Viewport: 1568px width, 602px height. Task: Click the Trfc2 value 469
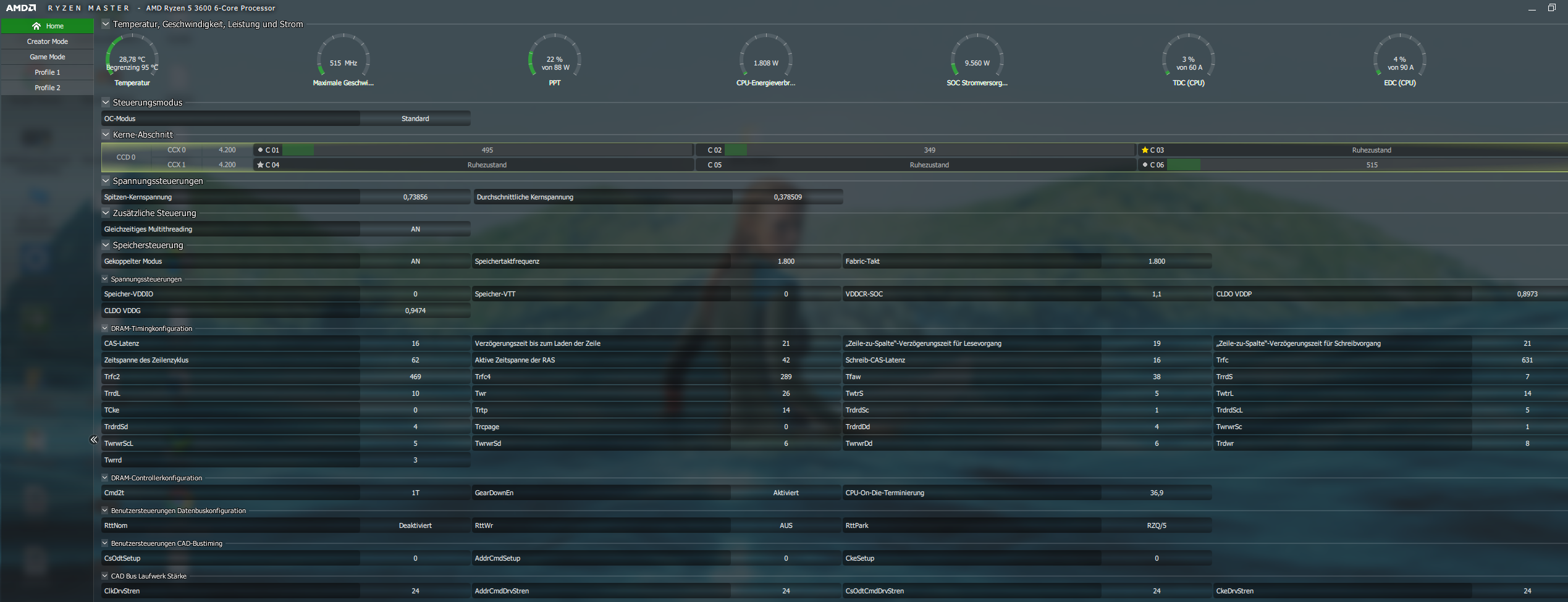pyautogui.click(x=415, y=377)
